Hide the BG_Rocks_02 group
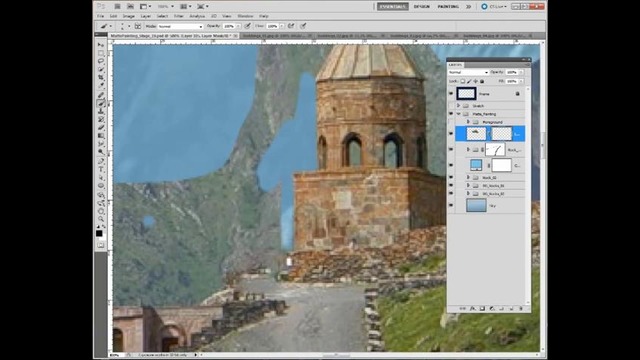Screen dimensions: 640x360 tap(451, 194)
